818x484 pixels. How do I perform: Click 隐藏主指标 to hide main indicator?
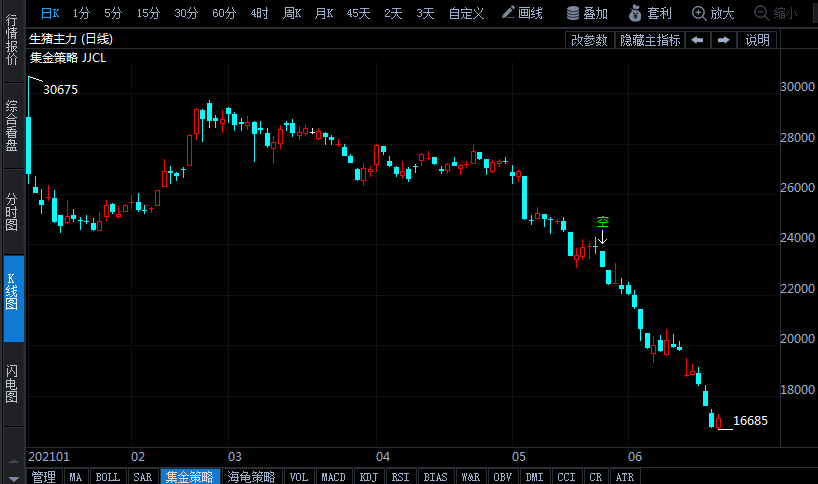pos(650,40)
